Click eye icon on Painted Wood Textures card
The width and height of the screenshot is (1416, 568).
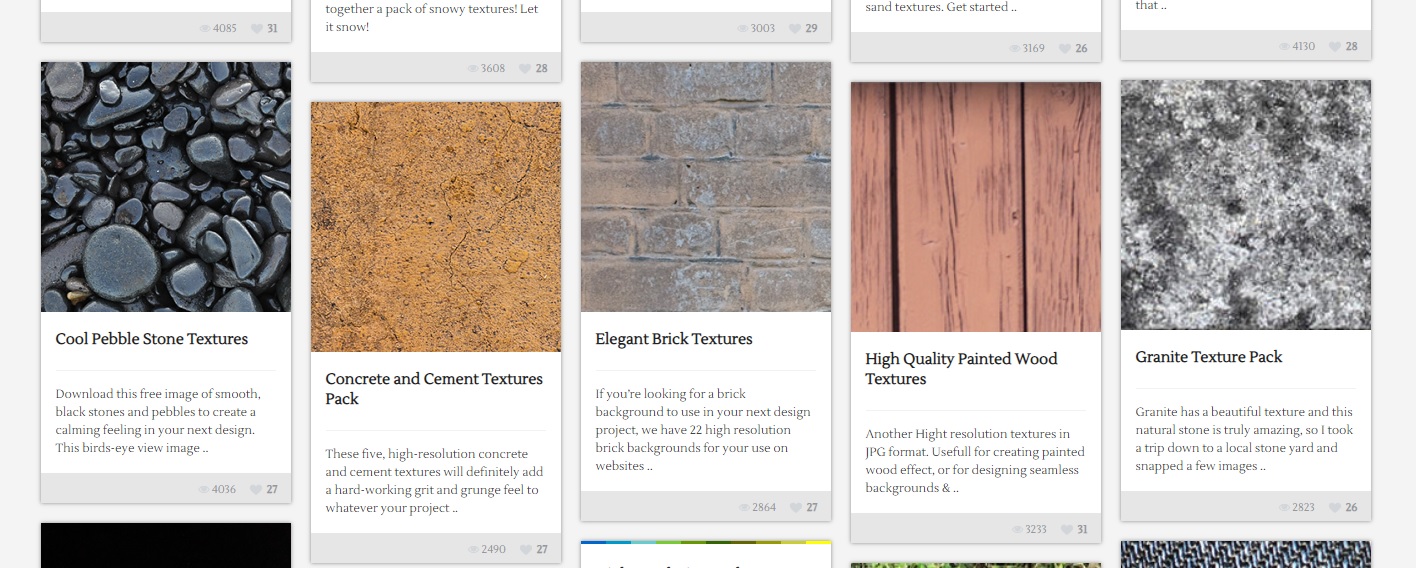point(1016,530)
